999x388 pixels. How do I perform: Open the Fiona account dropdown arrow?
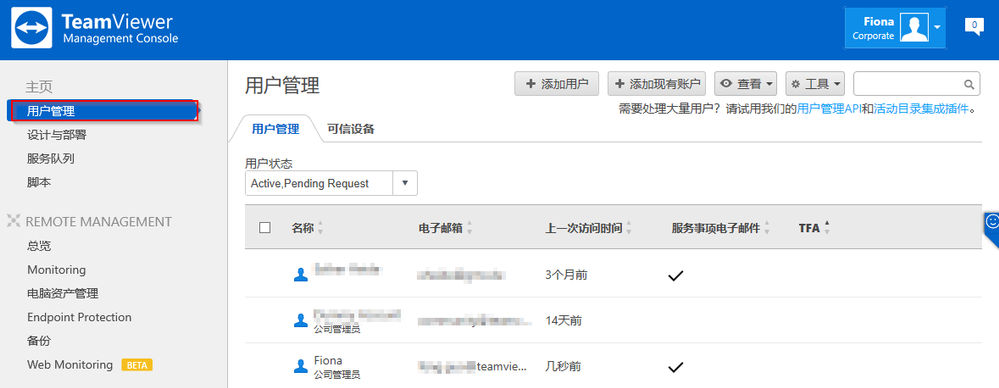point(937,27)
